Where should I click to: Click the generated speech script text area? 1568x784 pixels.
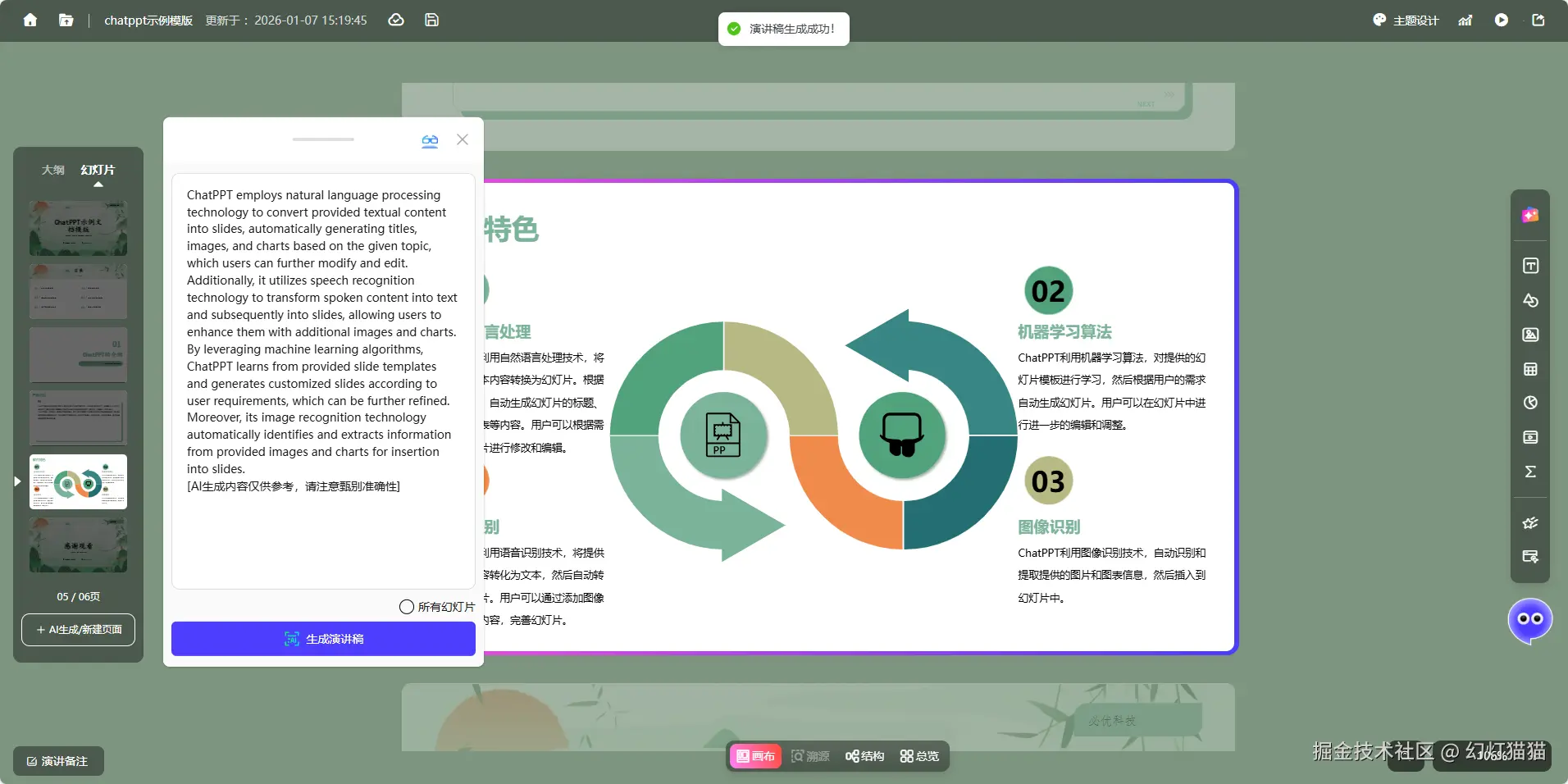[323, 381]
